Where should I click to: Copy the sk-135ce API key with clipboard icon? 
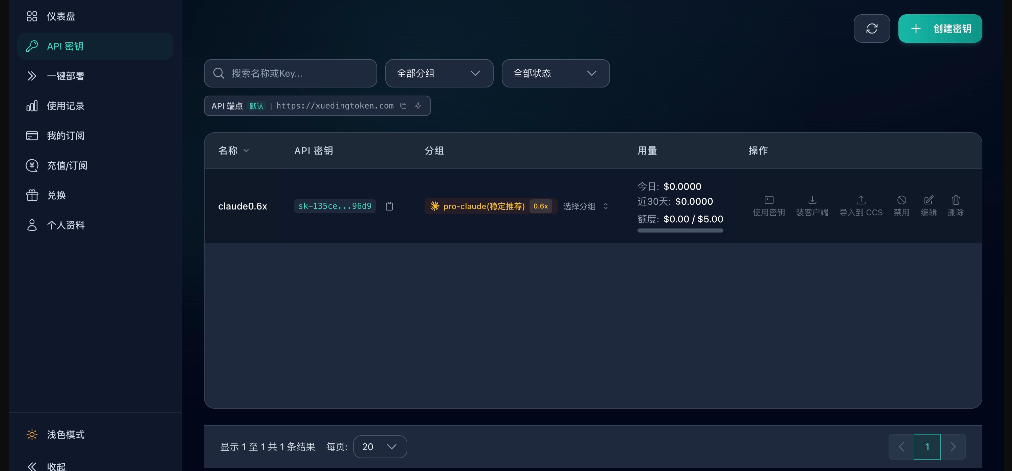point(389,206)
